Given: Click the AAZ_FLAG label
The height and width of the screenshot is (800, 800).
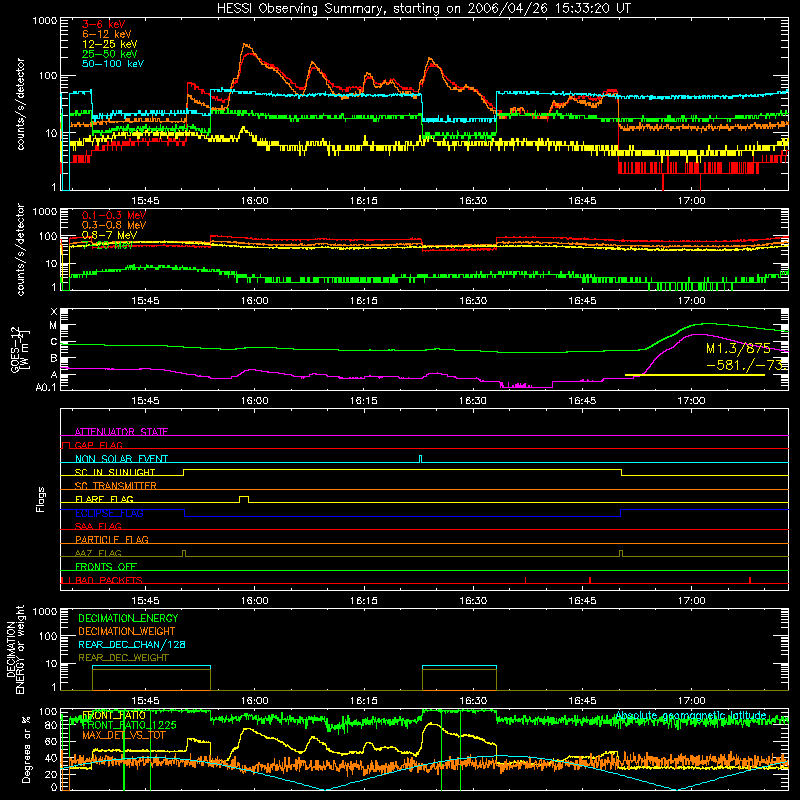Looking at the screenshot, I should click(98, 553).
